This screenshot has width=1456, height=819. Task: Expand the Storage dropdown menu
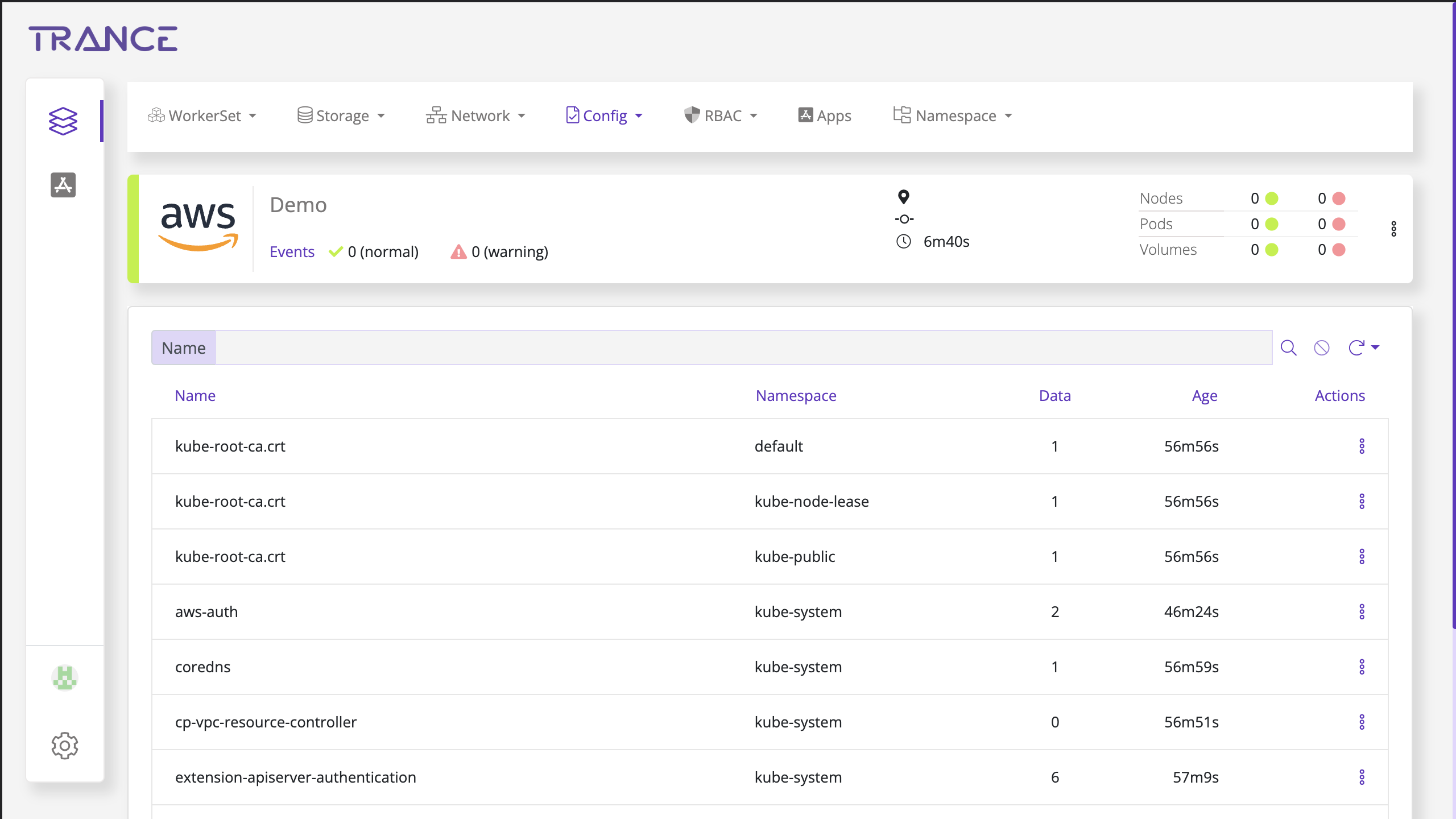(x=341, y=116)
